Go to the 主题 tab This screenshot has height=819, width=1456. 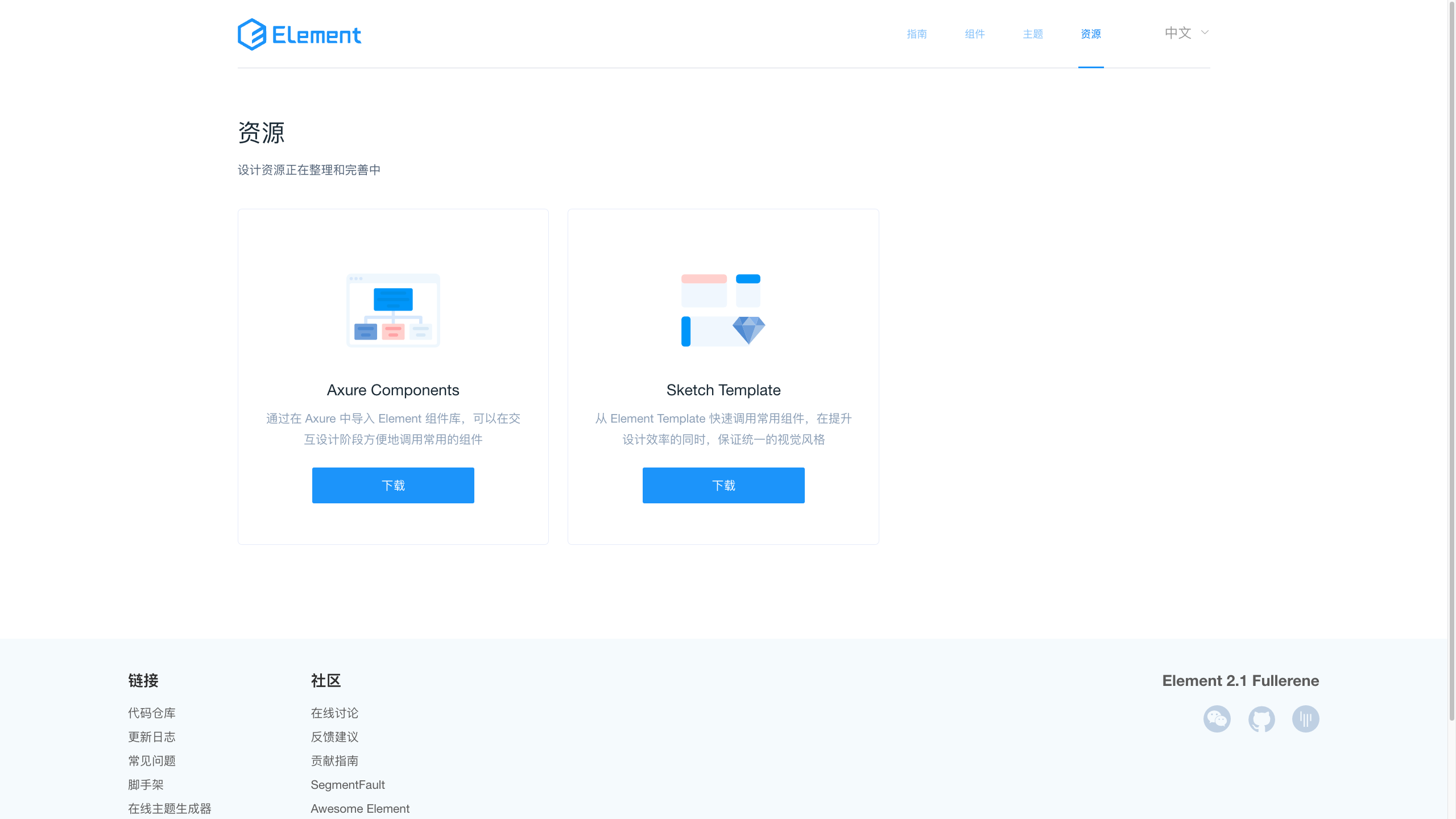pos(1033,34)
